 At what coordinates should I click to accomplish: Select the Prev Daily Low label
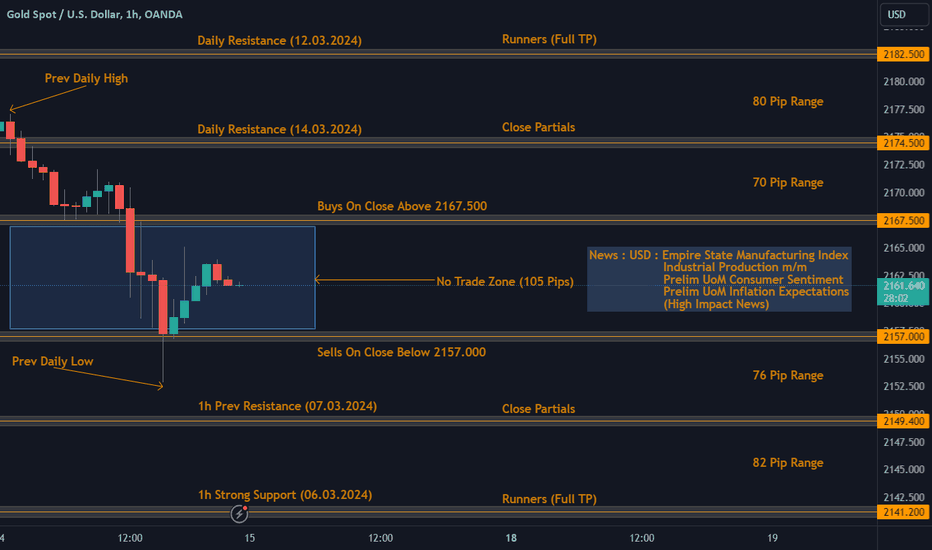coord(52,362)
